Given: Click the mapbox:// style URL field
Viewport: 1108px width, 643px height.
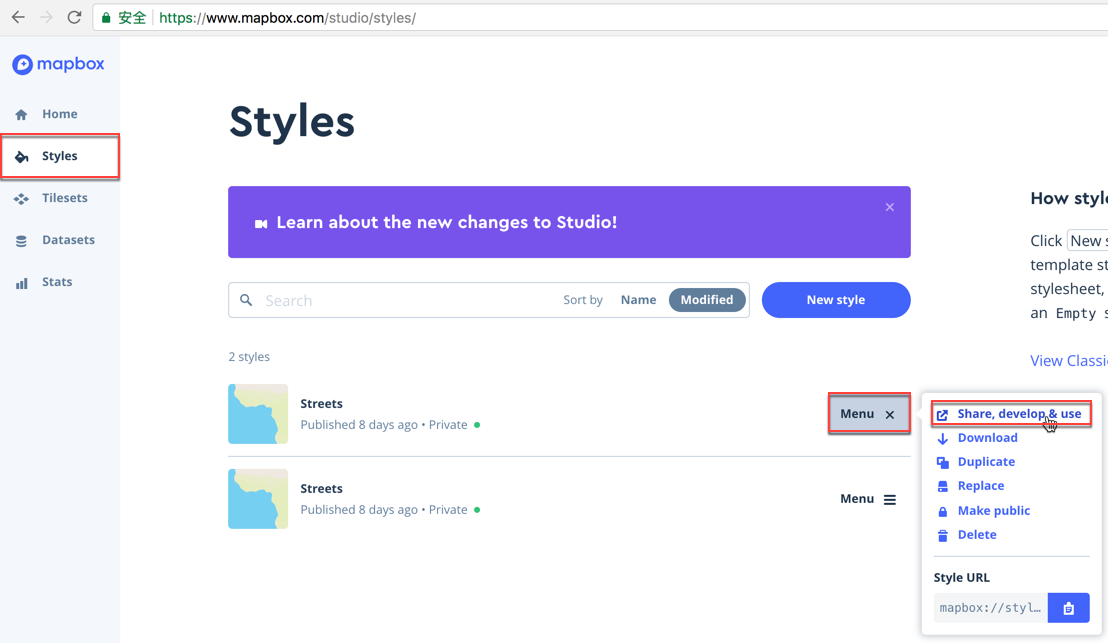Looking at the screenshot, I should coord(991,608).
